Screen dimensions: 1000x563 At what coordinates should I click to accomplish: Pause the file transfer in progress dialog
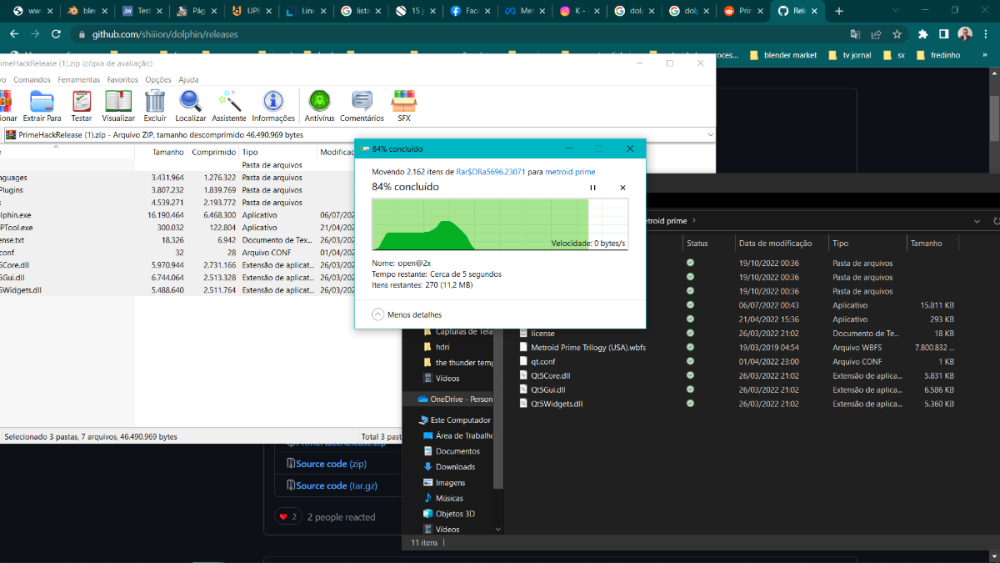pyautogui.click(x=592, y=187)
